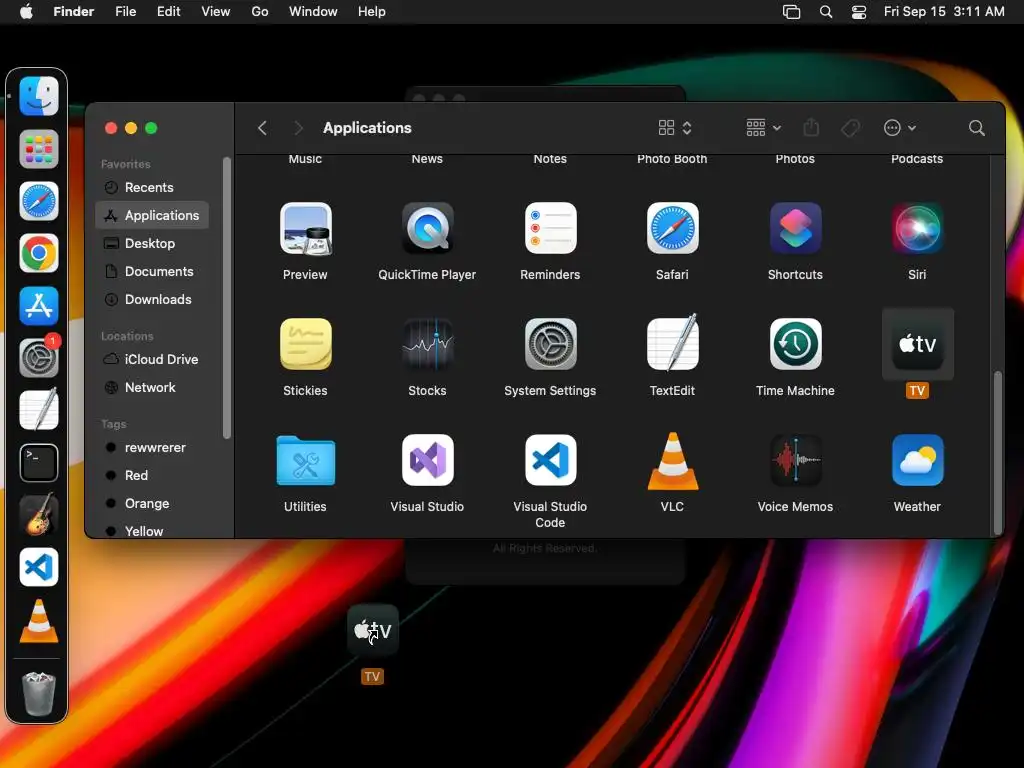Open Launchpad from the Dock
Viewport: 1024px width, 768px height.
(39, 149)
